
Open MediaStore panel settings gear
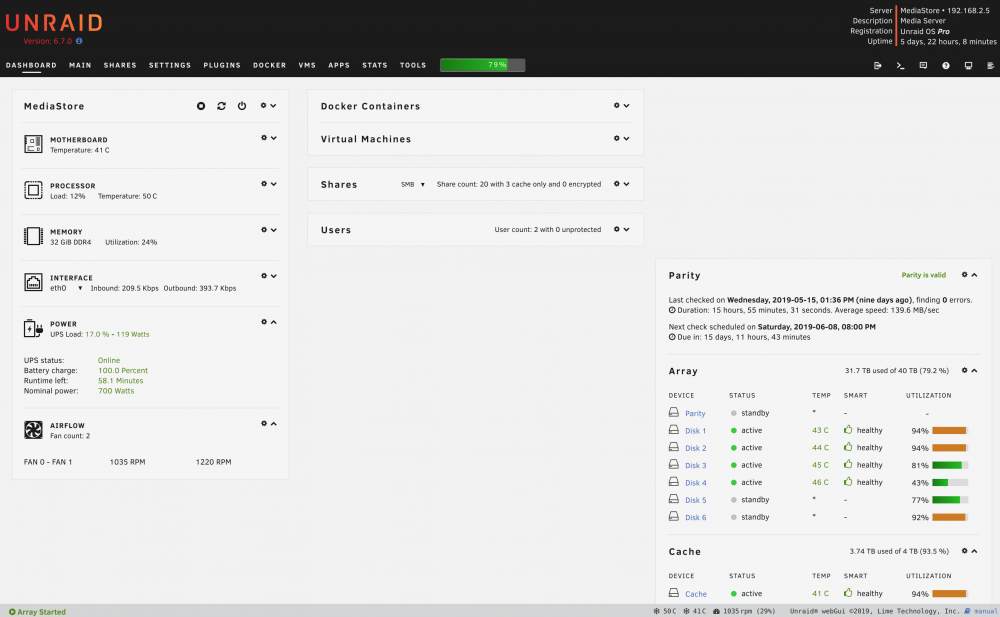(263, 105)
